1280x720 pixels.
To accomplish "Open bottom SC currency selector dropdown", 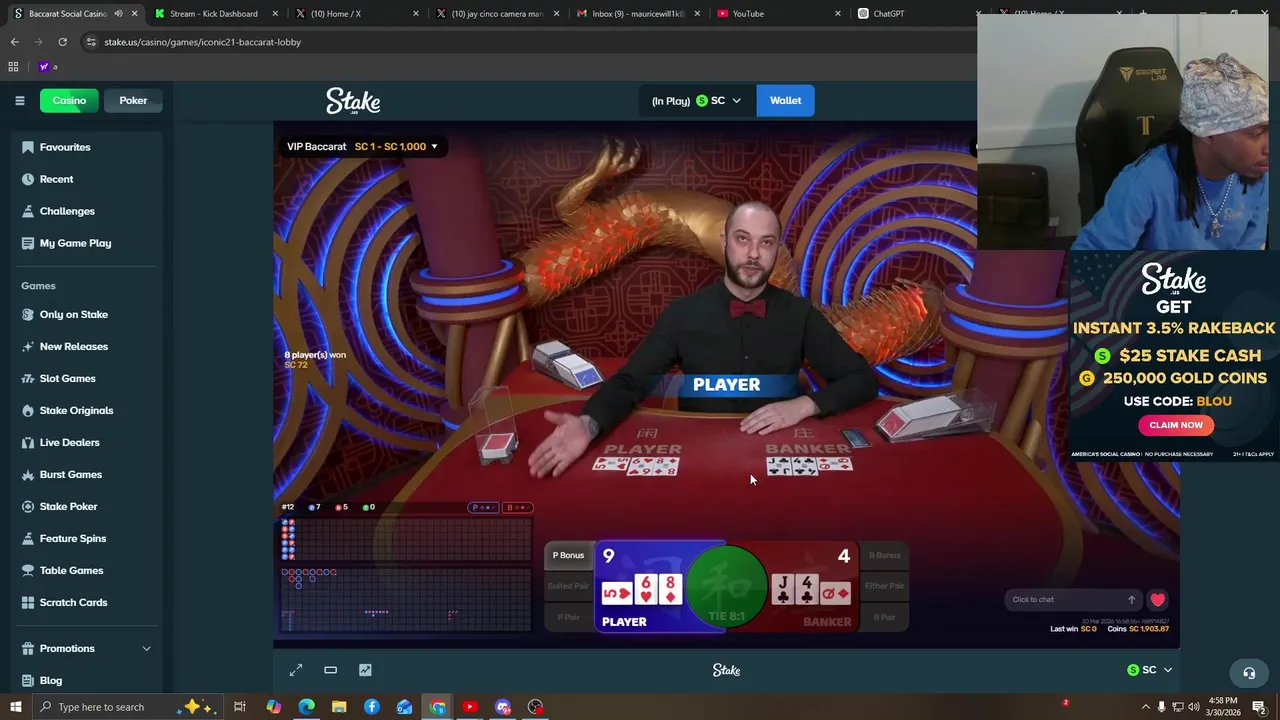I will click(x=1149, y=670).
